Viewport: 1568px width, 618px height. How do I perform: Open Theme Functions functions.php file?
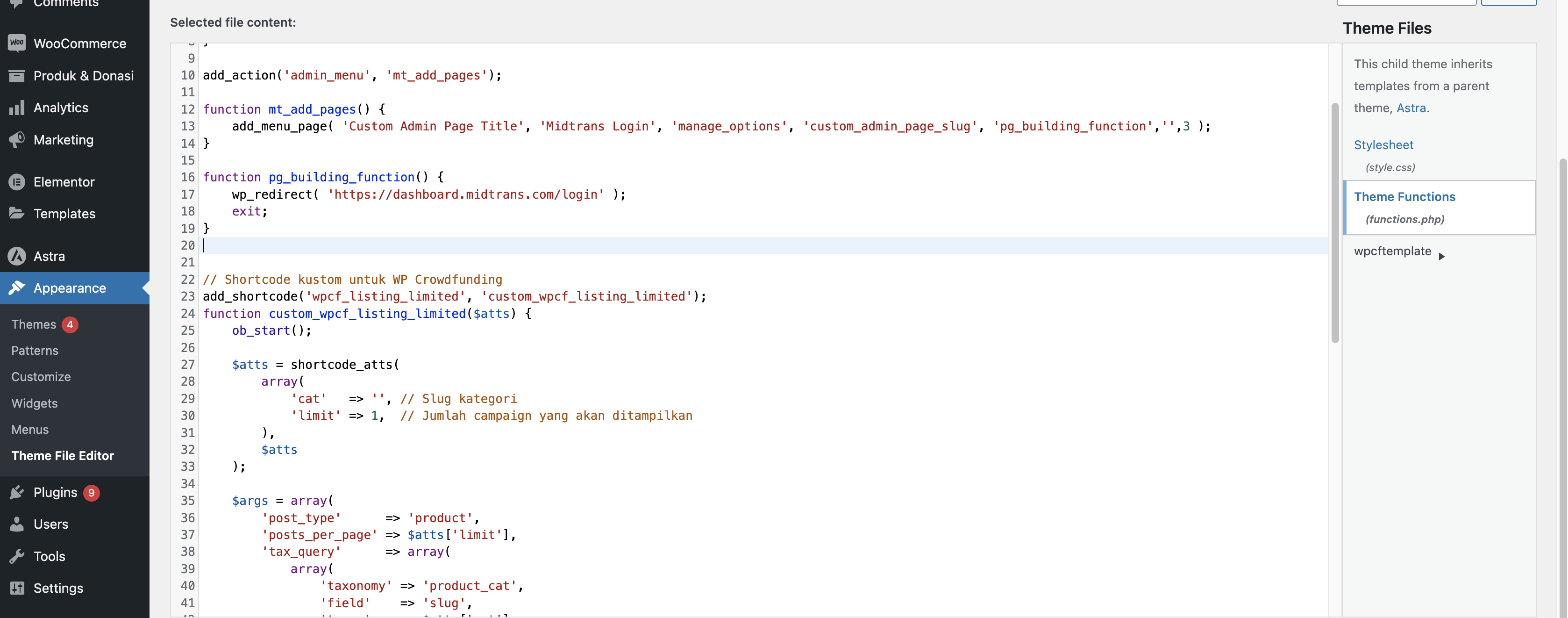click(1439, 207)
